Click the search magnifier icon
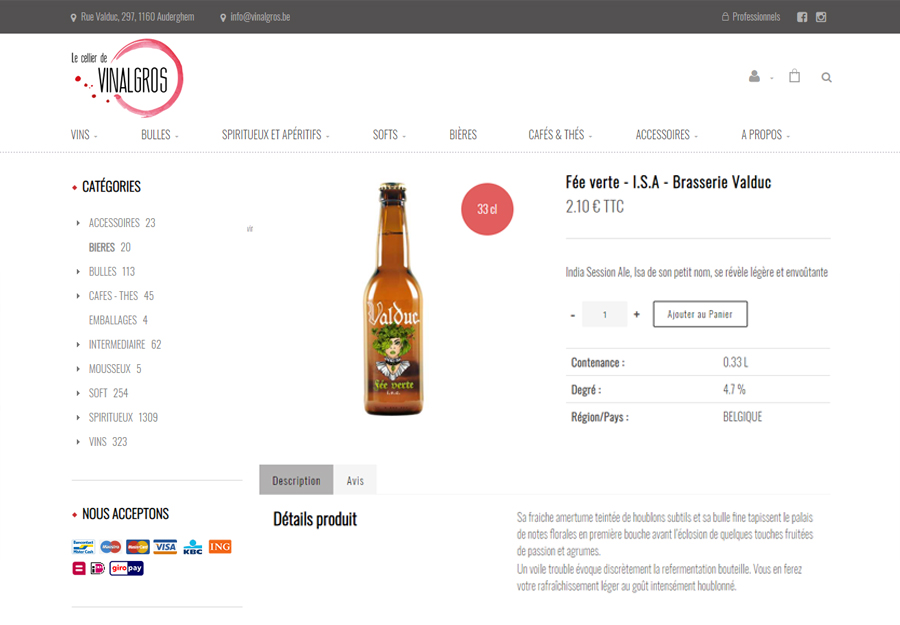 [826, 77]
